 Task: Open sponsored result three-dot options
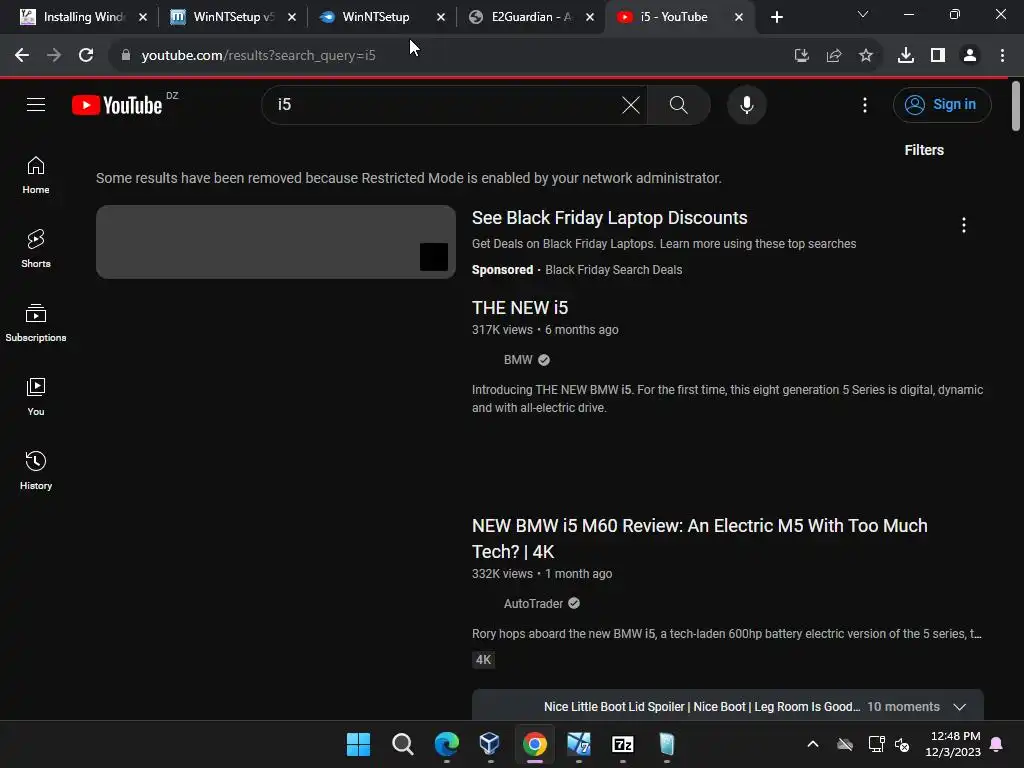963,225
